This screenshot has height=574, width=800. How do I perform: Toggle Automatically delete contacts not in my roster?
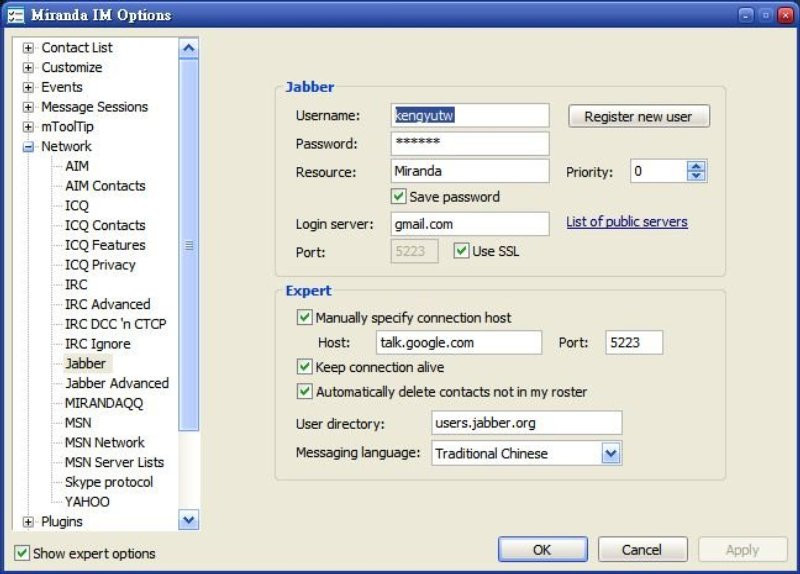[305, 391]
